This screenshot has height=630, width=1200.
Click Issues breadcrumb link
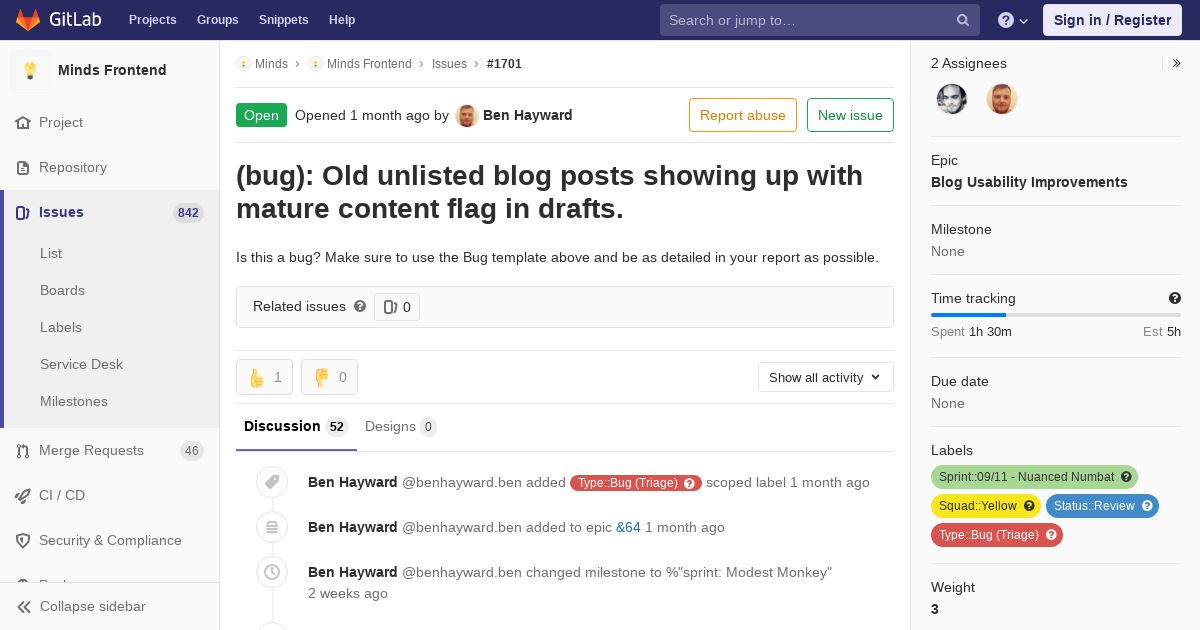(449, 64)
